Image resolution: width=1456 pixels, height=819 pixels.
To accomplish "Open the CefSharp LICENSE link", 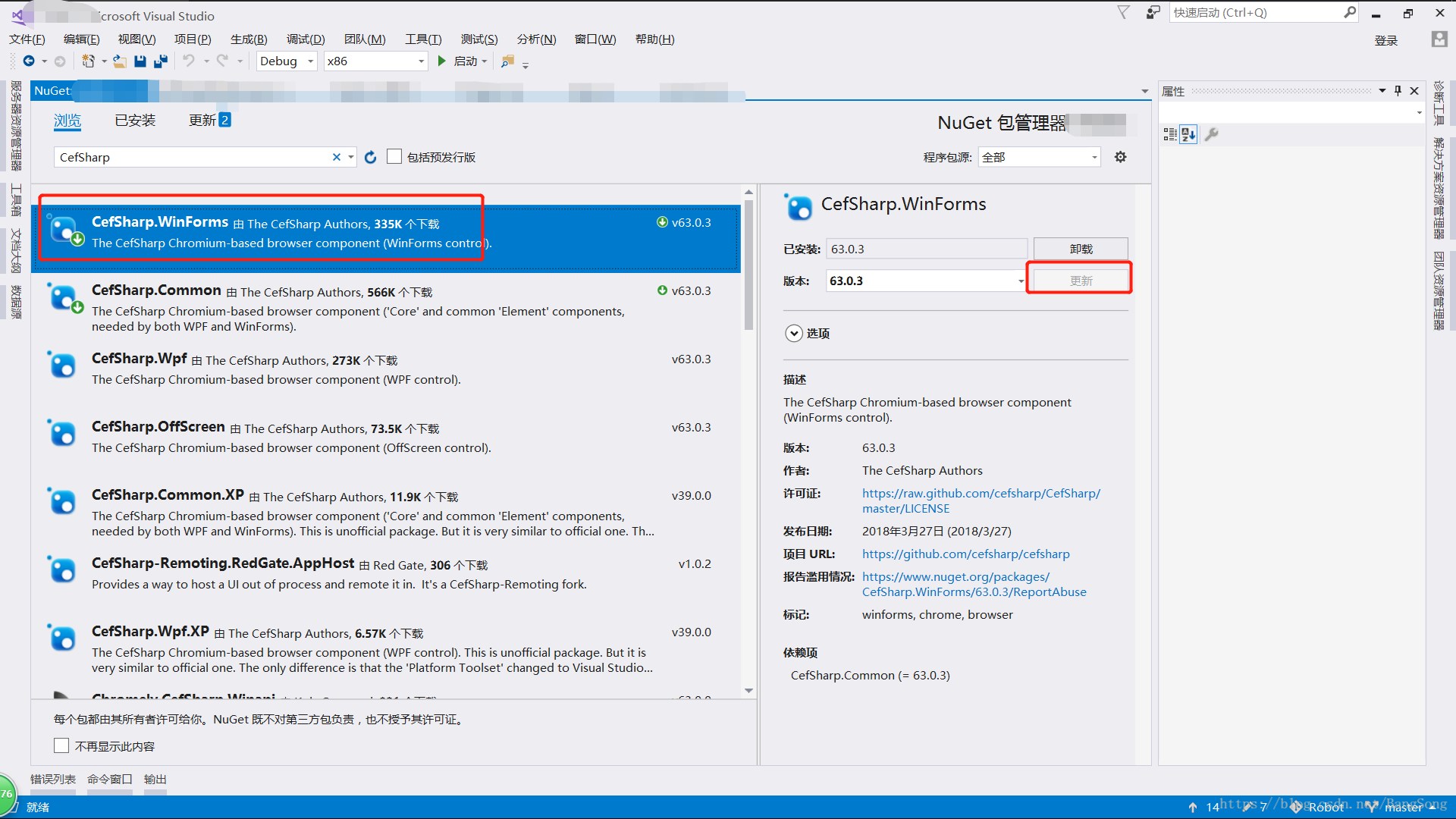I will 981,501.
